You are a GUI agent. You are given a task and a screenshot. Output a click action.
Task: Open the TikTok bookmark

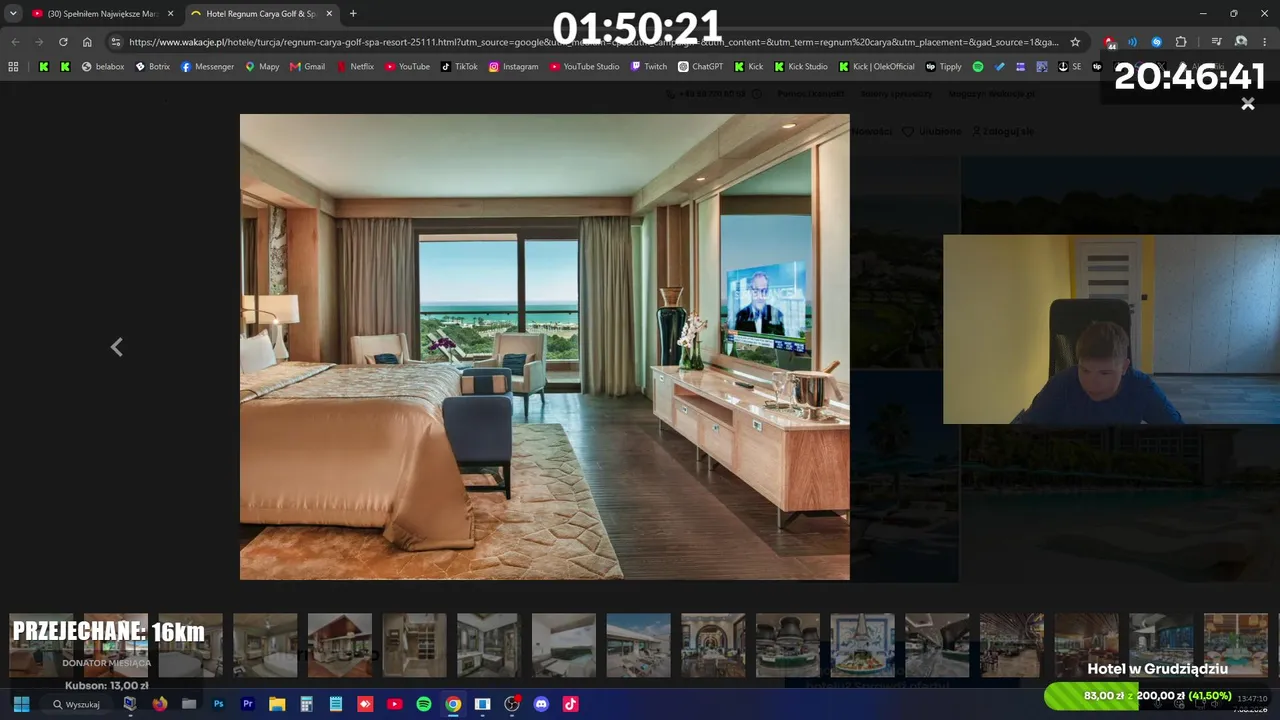(x=460, y=67)
